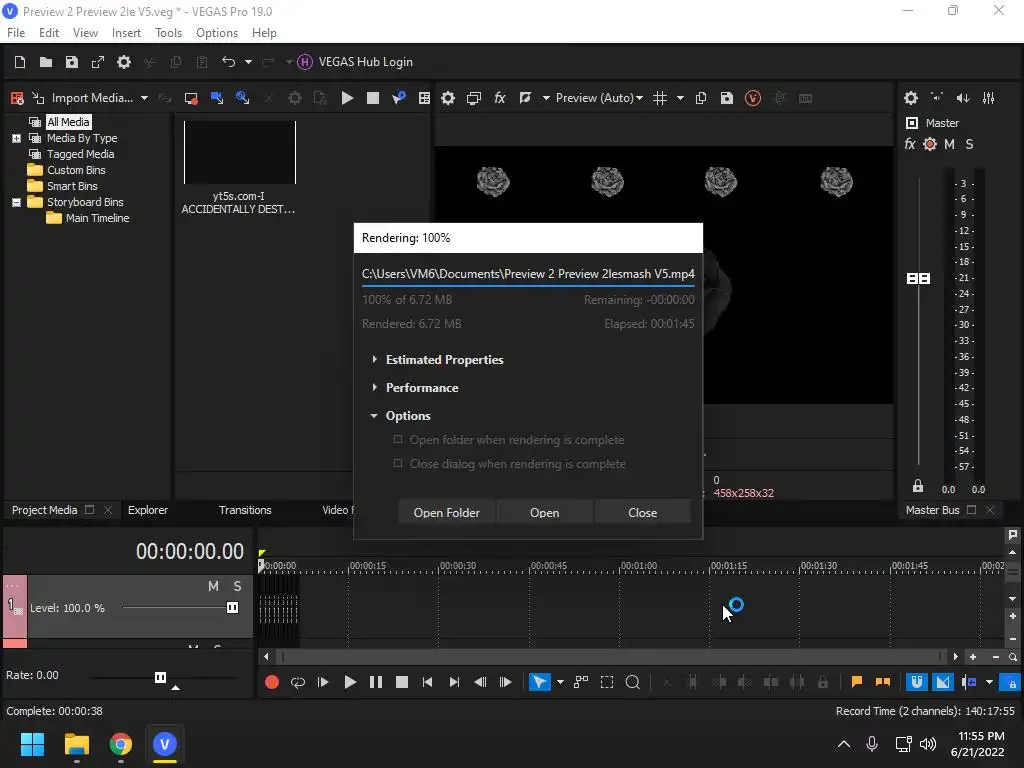Click red circled V icon in preview toolbar
The width and height of the screenshot is (1024, 768).
coord(752,98)
